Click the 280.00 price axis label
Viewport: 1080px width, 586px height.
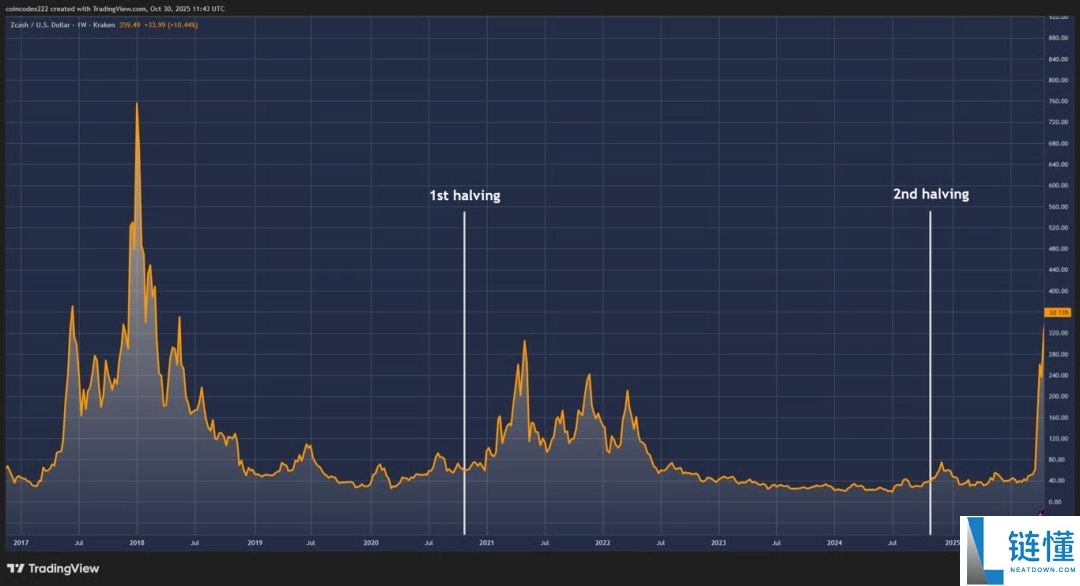[x=1057, y=354]
